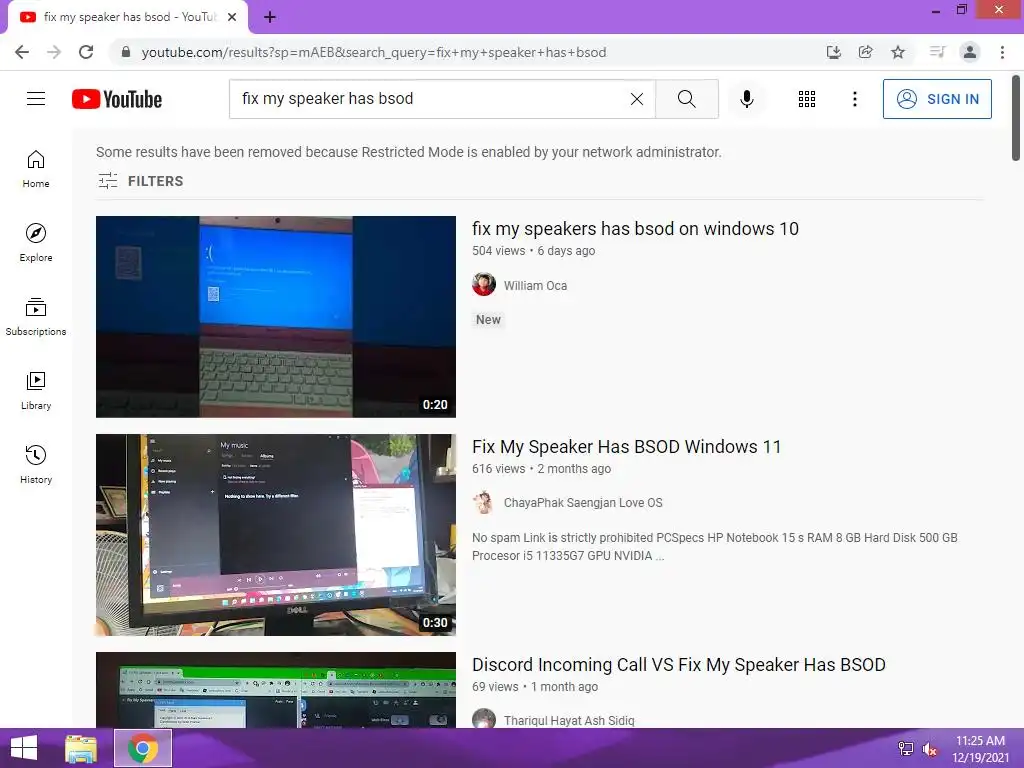Visit ChayaPhak Saengjan Love OS channel
The image size is (1024, 768).
pyautogui.click(x=583, y=503)
